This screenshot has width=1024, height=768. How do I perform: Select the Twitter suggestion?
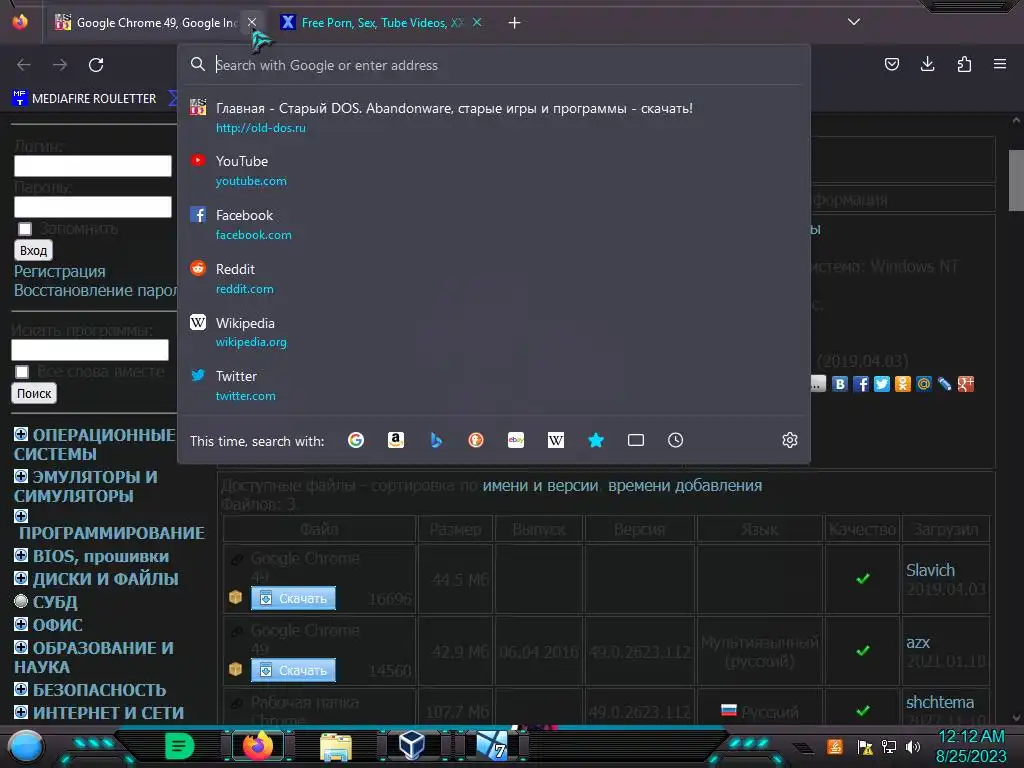click(x=494, y=385)
